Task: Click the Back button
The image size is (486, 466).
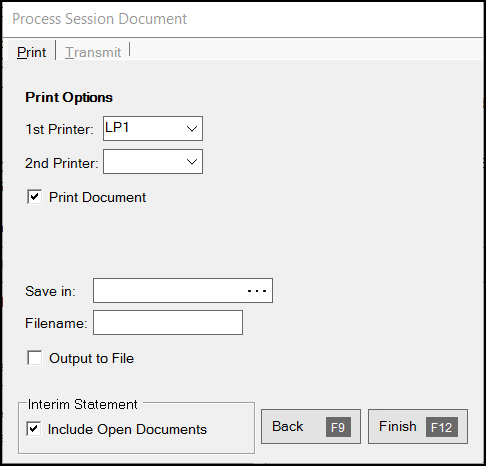Action: pyautogui.click(x=311, y=427)
